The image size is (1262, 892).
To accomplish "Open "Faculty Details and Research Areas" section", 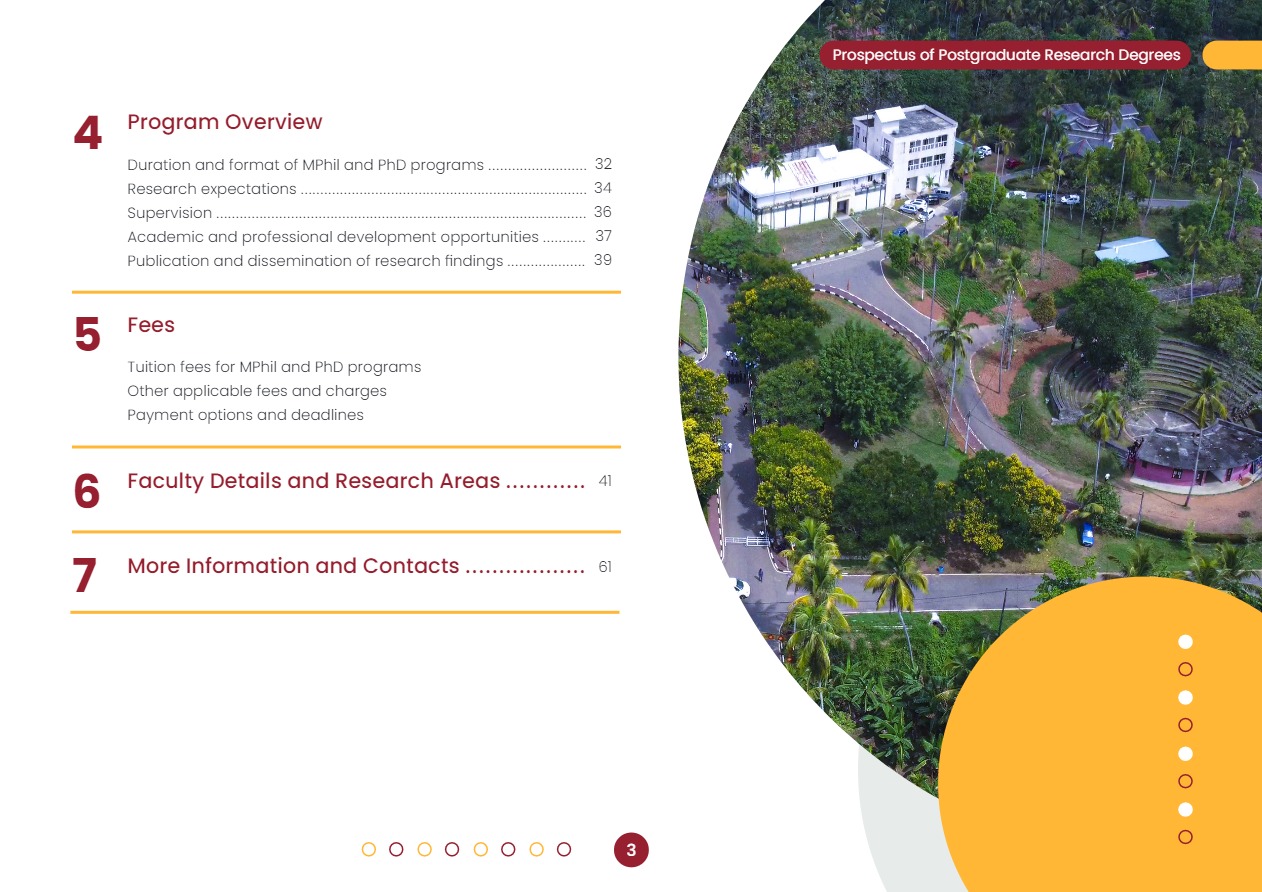I will (x=313, y=481).
